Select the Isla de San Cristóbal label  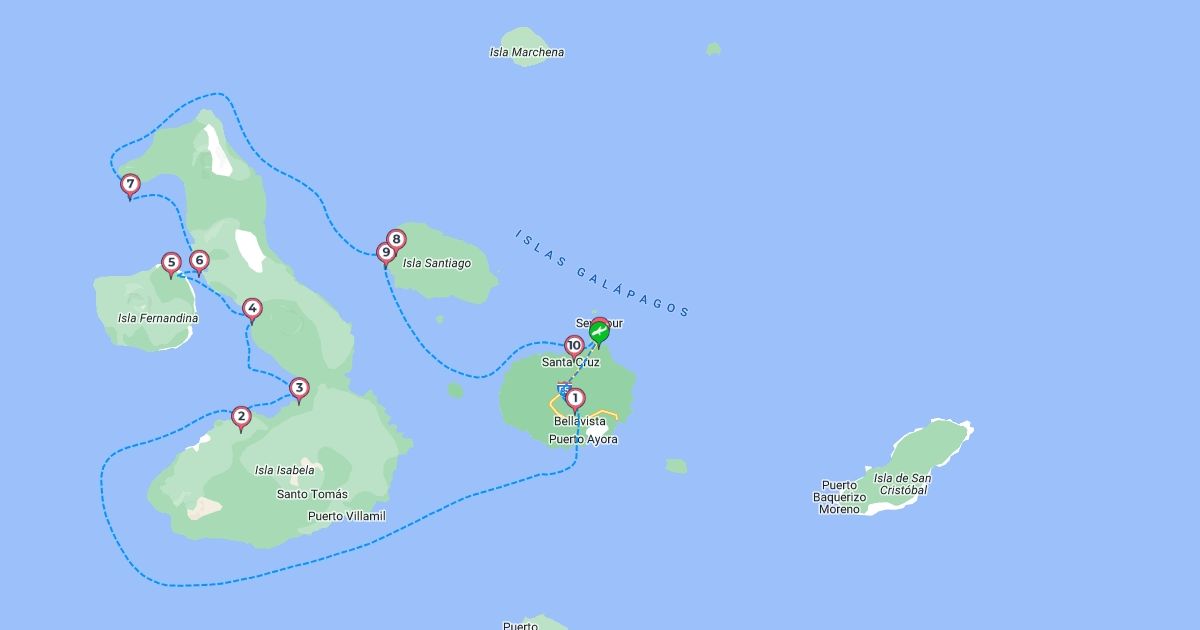click(902, 484)
